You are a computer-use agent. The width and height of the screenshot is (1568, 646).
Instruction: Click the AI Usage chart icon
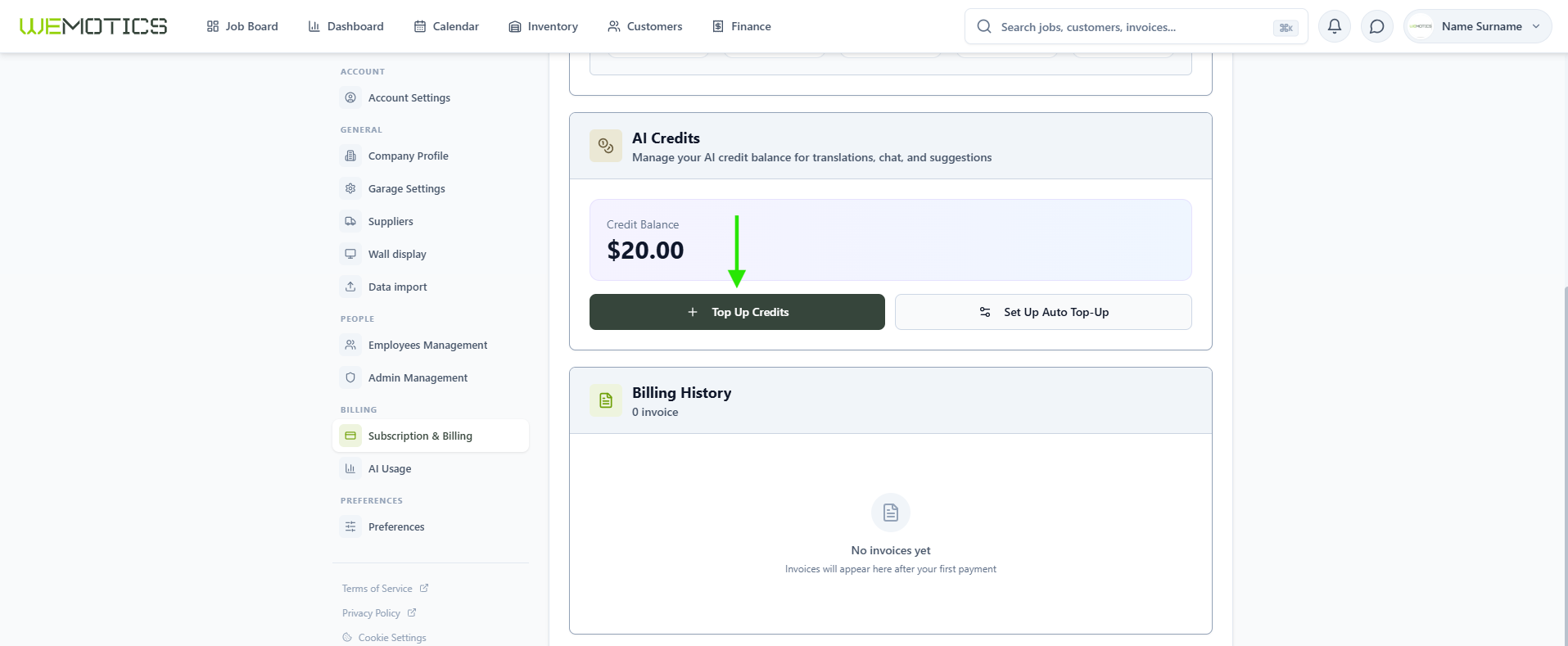point(350,468)
